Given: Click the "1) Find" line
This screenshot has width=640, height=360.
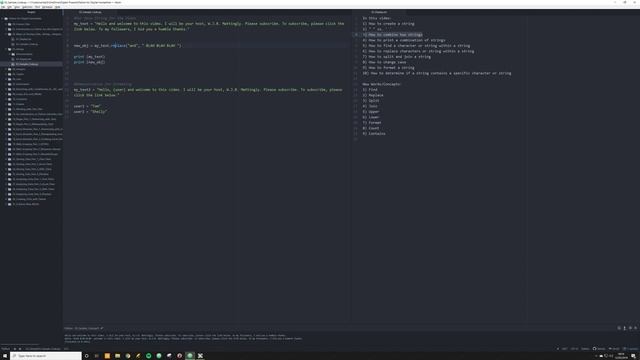Looking at the screenshot, I should [370, 89].
